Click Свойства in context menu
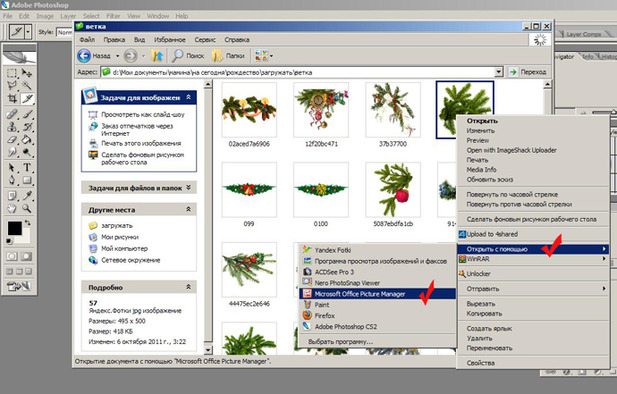 click(533, 363)
